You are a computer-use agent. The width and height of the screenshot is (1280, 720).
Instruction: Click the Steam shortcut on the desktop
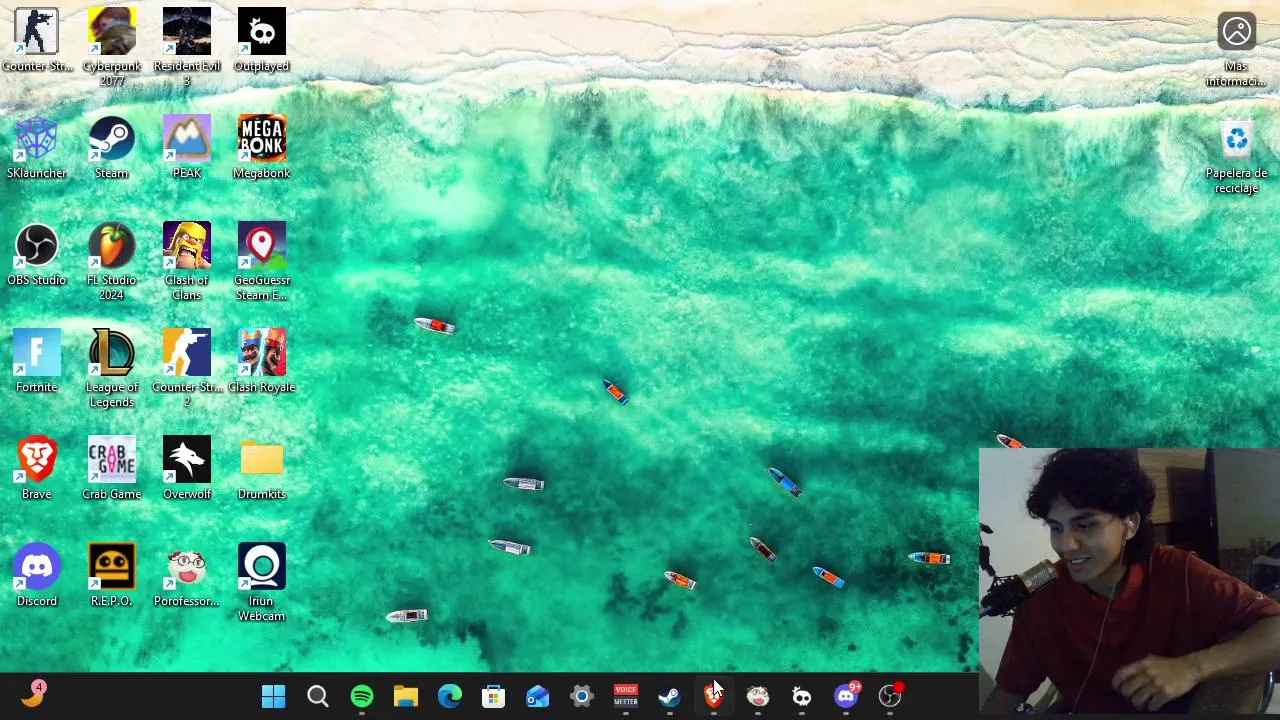(x=112, y=147)
